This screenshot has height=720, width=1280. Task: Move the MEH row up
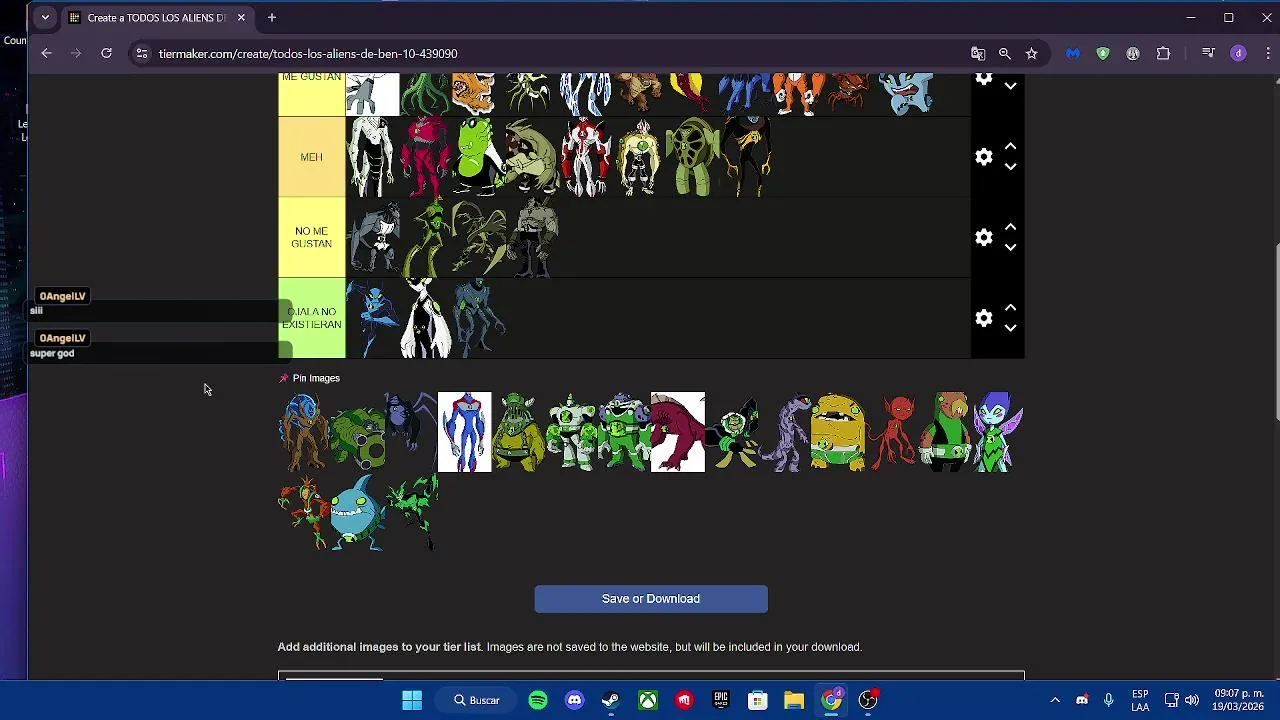[x=1010, y=147]
